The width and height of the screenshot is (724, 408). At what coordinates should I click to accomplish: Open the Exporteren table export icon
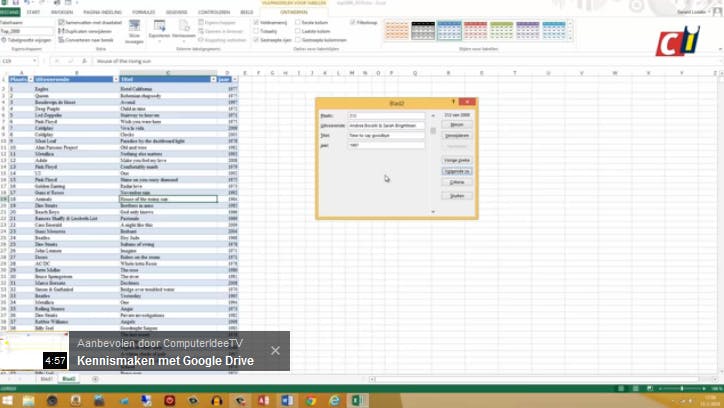coord(159,26)
